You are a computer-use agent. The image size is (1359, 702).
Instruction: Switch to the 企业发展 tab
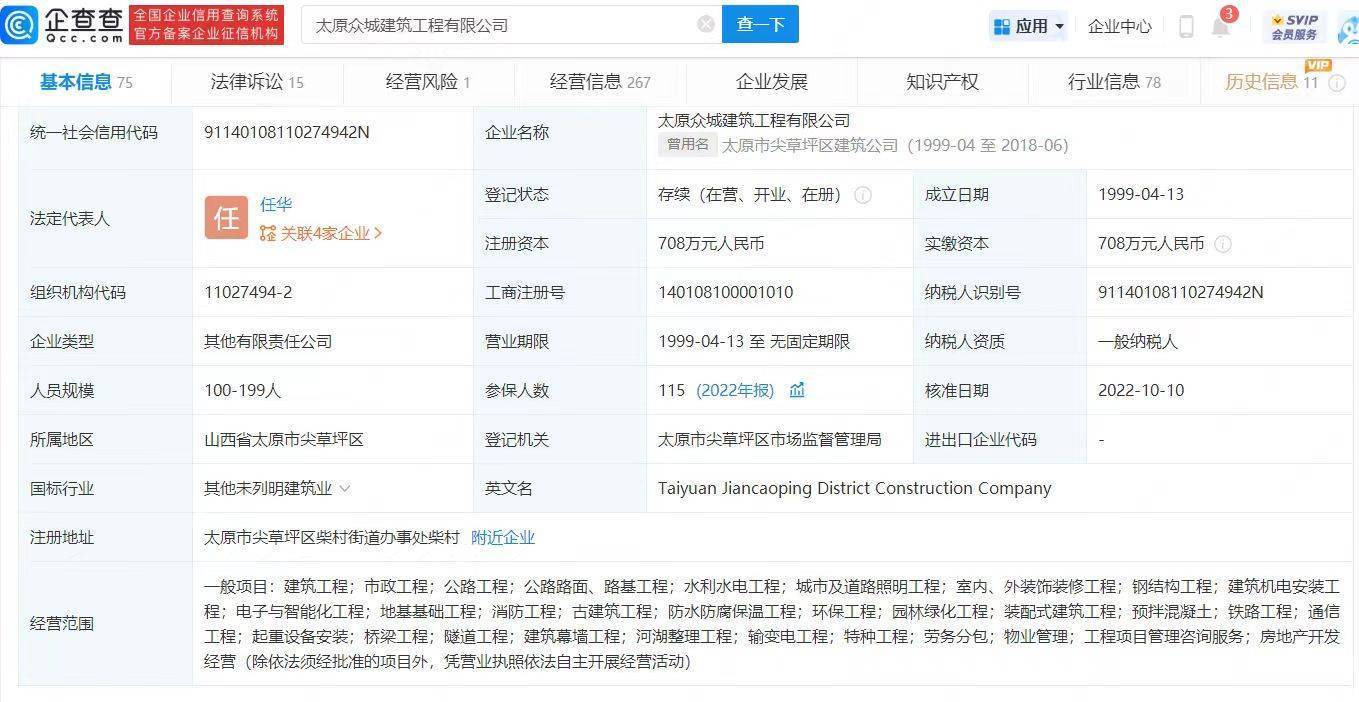[x=772, y=82]
